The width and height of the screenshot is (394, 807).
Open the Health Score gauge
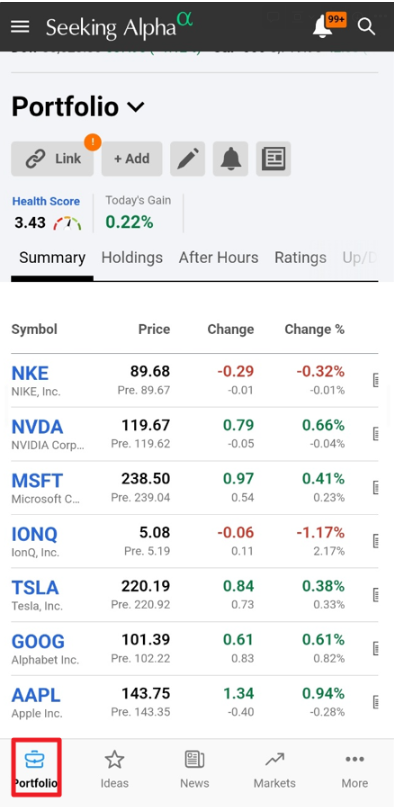point(67,223)
